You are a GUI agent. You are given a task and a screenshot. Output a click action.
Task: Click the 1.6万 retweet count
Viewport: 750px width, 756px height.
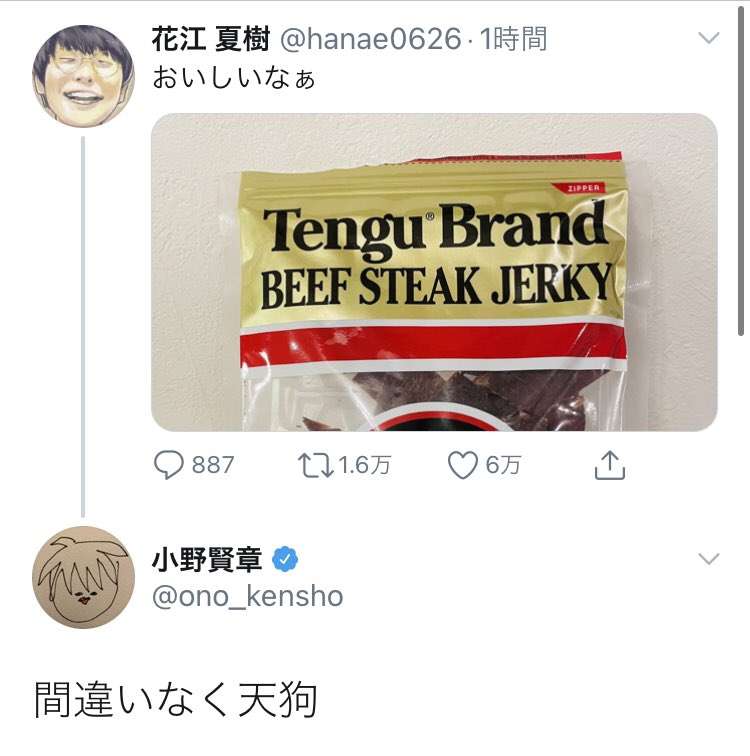[364, 465]
